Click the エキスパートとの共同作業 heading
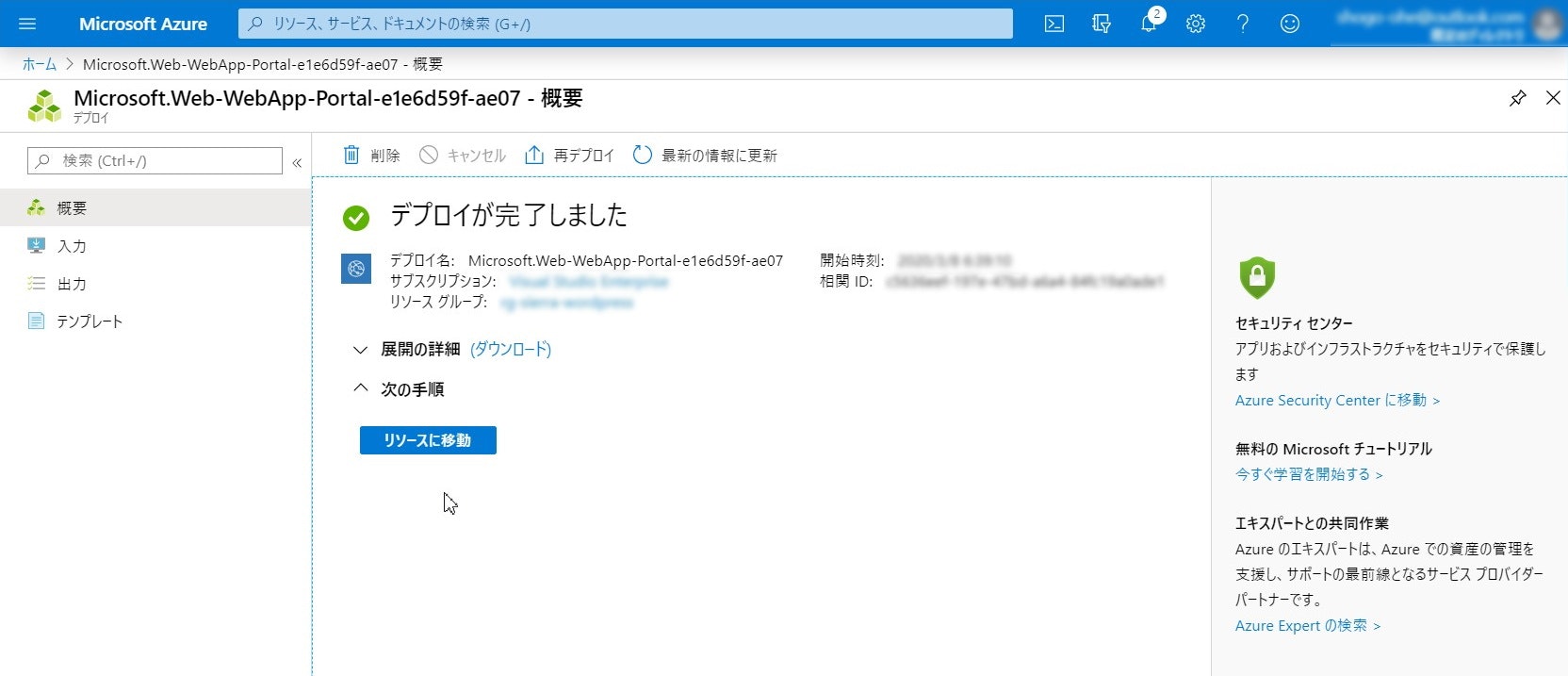This screenshot has height=676, width=1568. (x=1312, y=523)
